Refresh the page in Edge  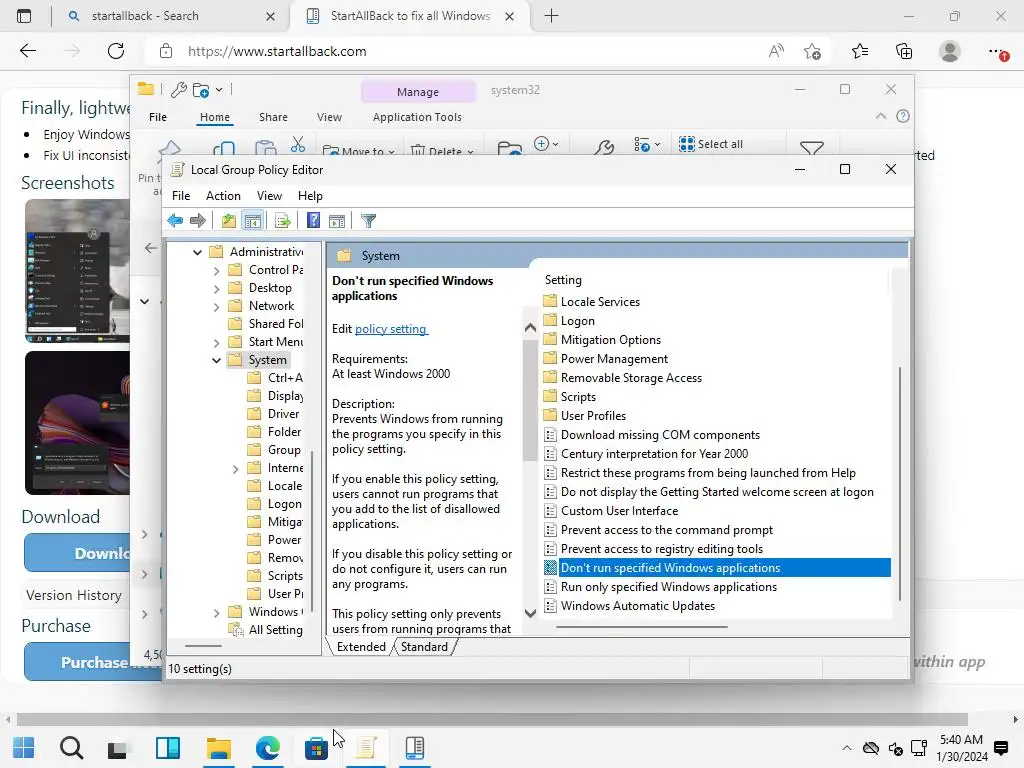[116, 51]
